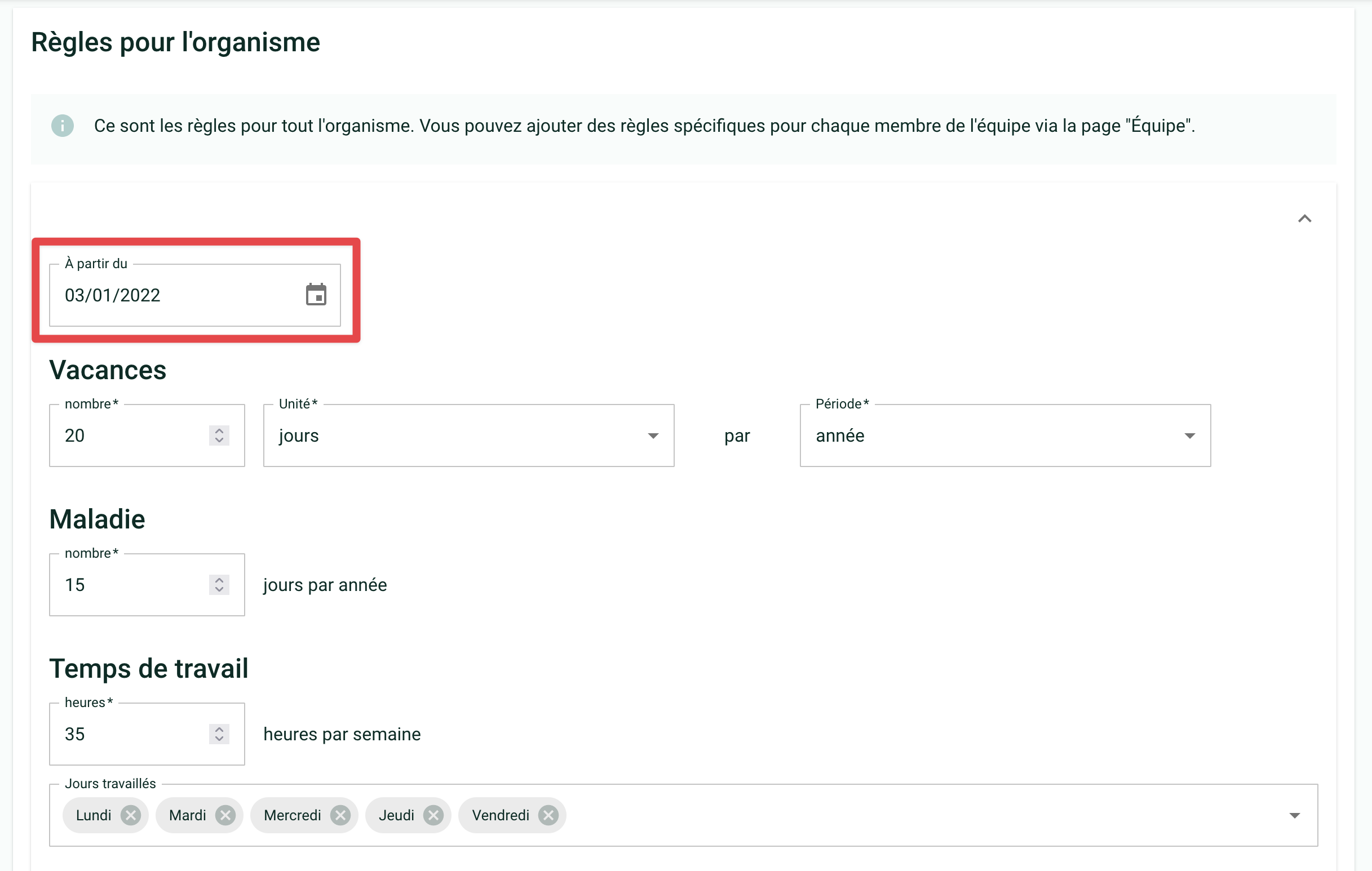Click the 'jours par année' label
This screenshot has width=1372, height=871.
(325, 585)
